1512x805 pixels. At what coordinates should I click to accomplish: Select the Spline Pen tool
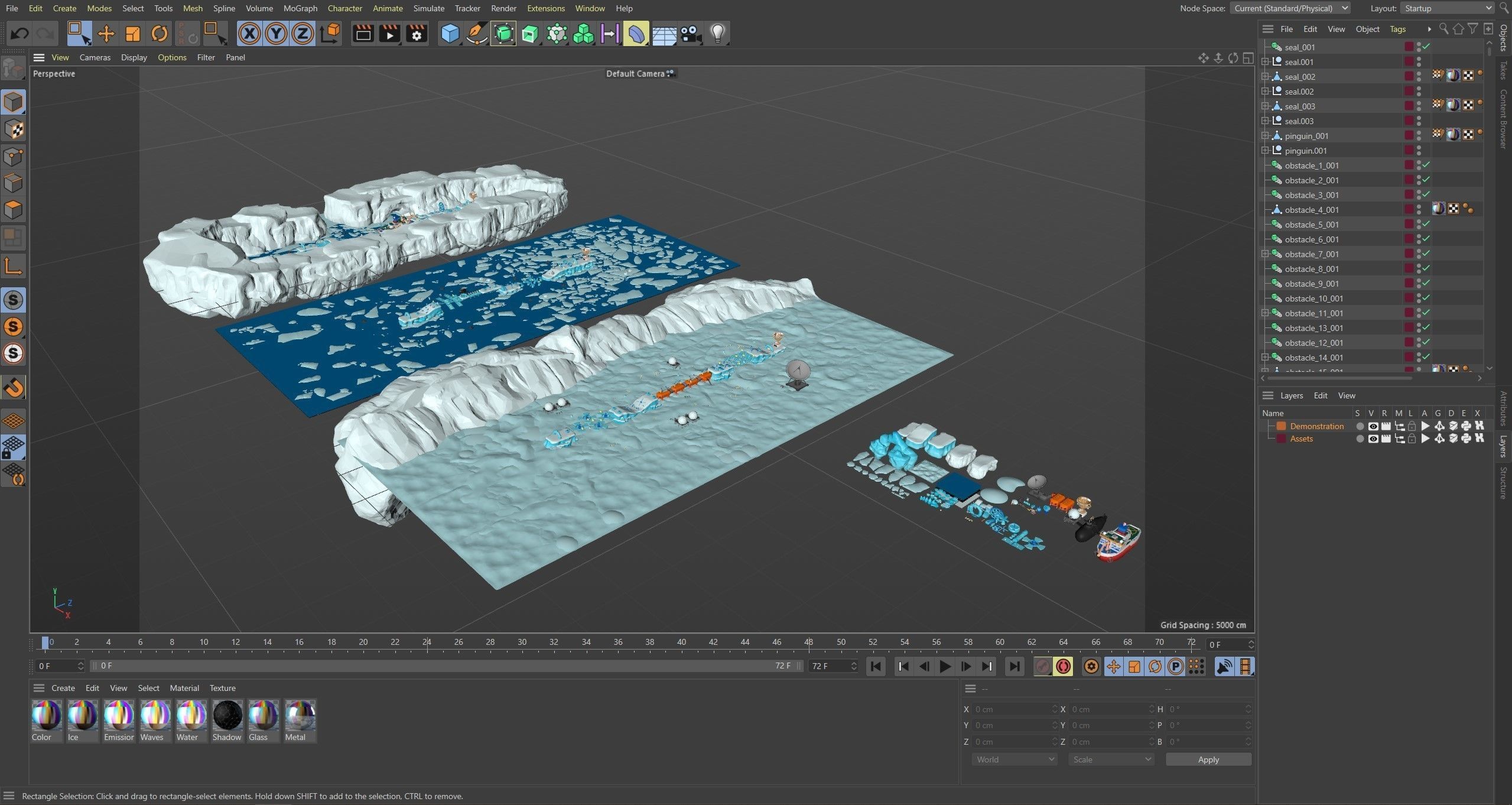click(476, 34)
